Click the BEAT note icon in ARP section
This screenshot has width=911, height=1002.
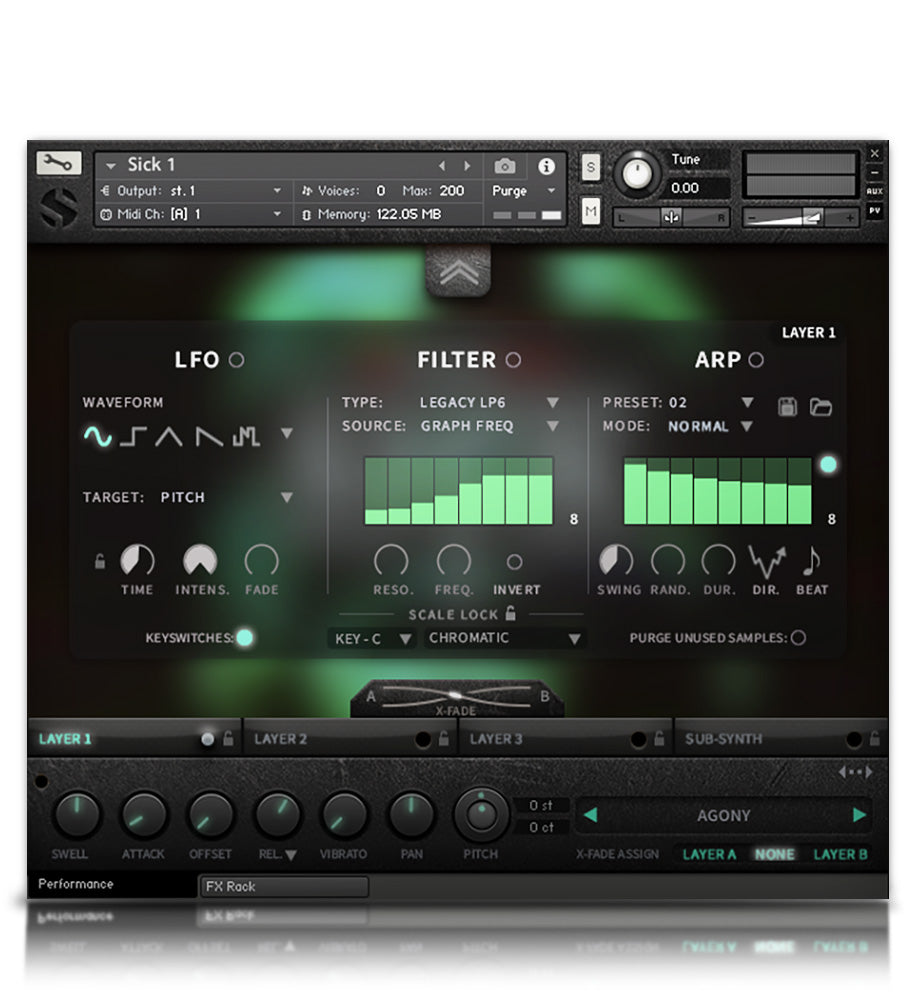(811, 560)
